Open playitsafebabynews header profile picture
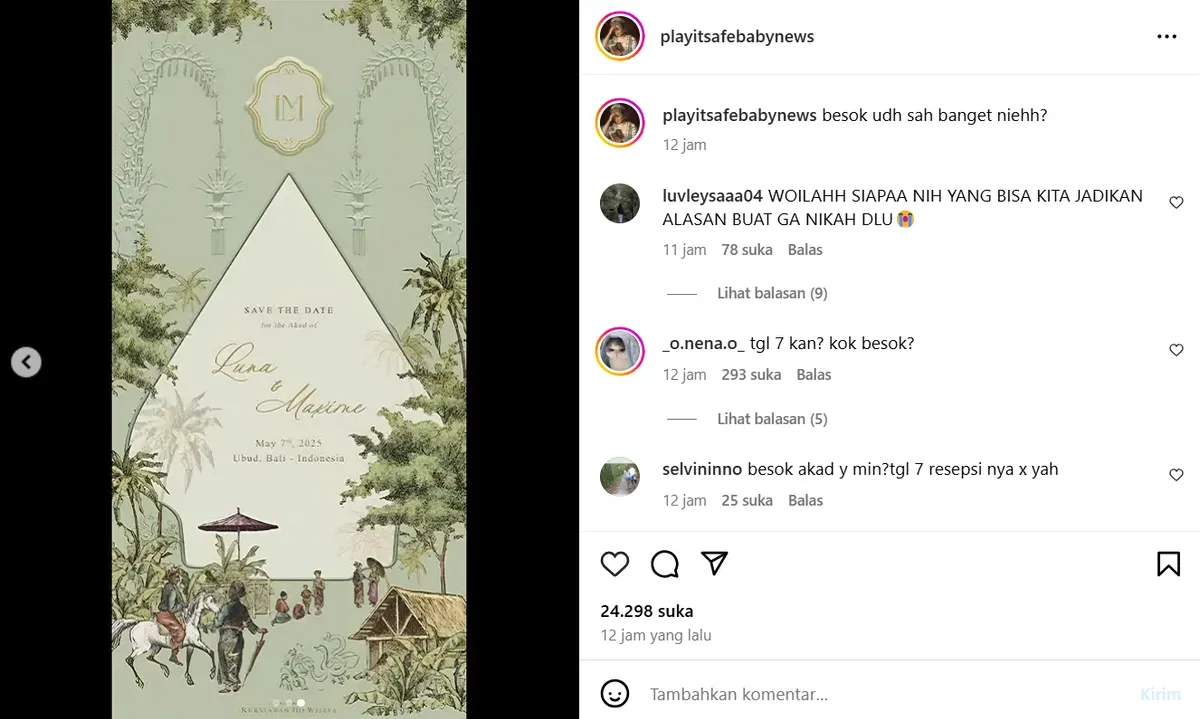The width and height of the screenshot is (1200, 719). click(x=620, y=37)
